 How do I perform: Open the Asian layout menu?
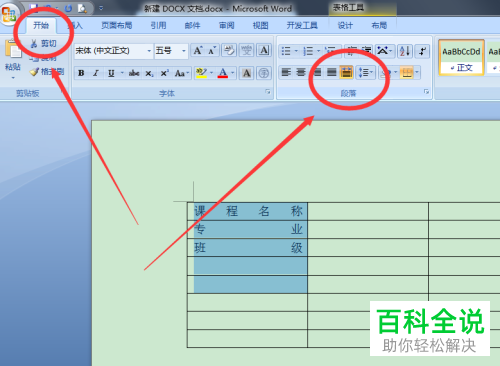[x=385, y=51]
